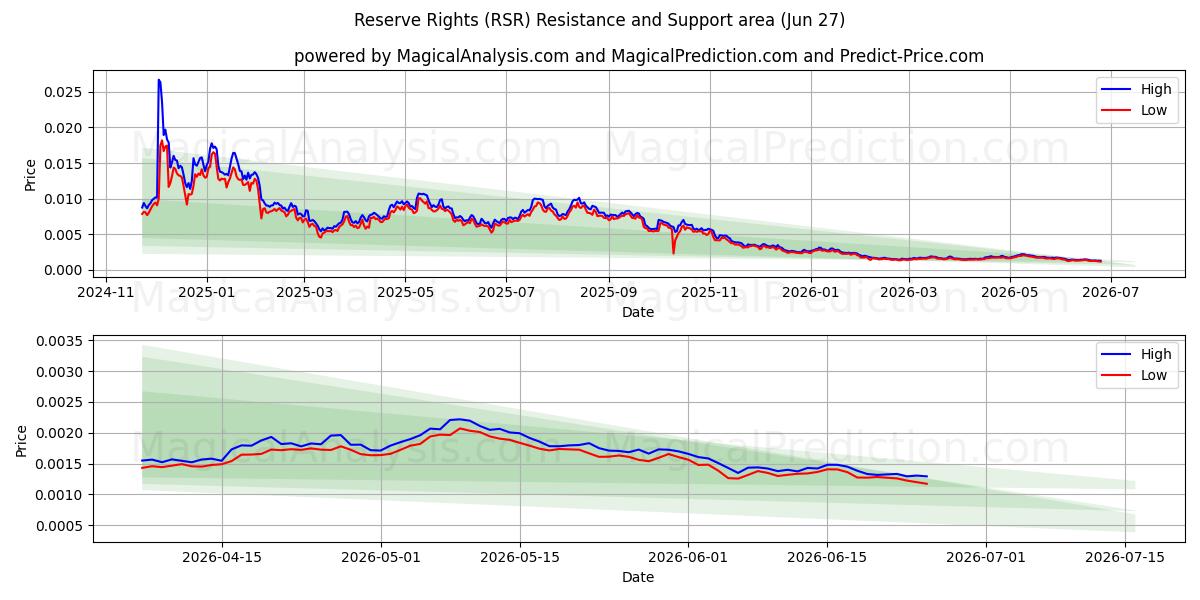Click the '0.0020' y-axis tick in bottom chart

click(61, 433)
